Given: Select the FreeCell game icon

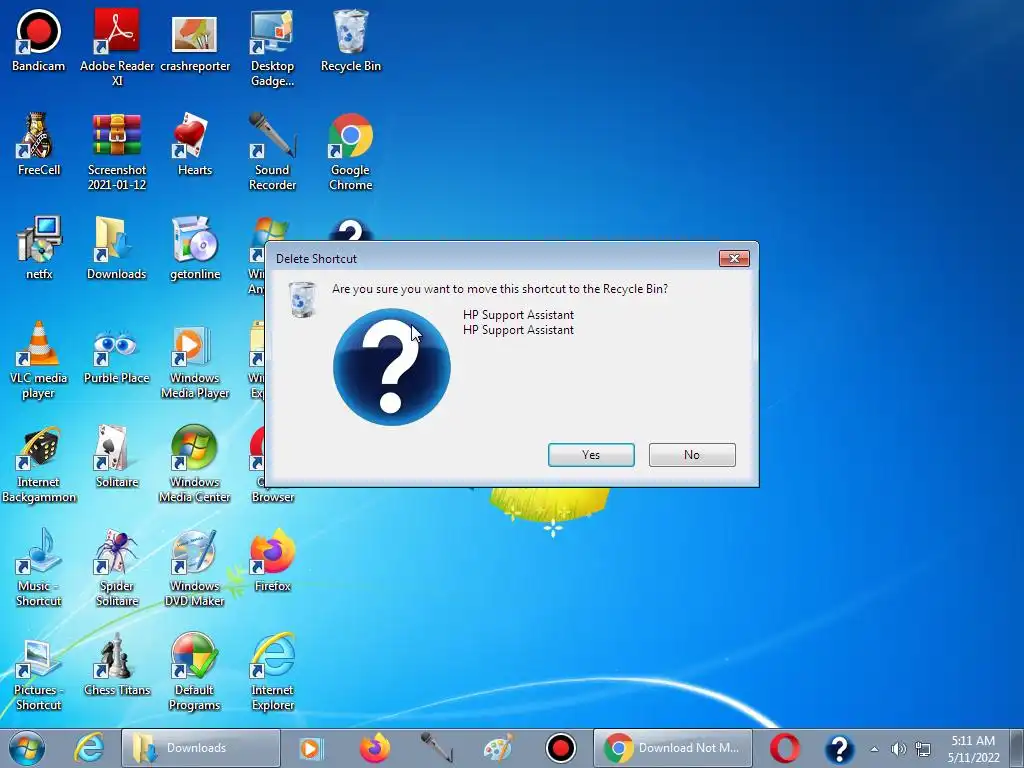Looking at the screenshot, I should pos(39,144).
